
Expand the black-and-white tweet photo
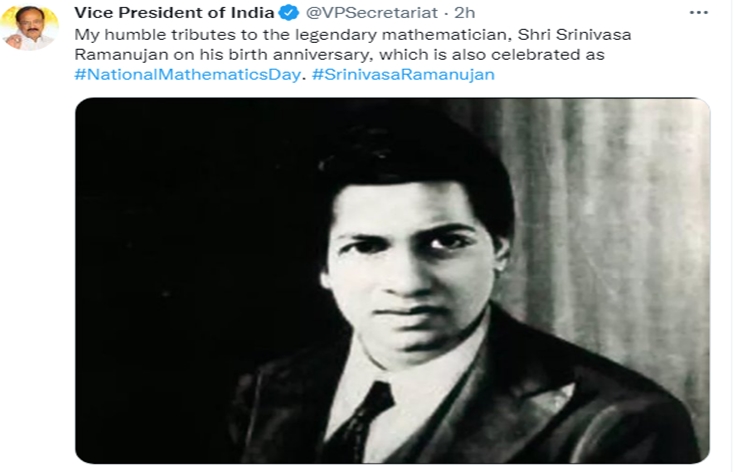[x=392, y=280]
